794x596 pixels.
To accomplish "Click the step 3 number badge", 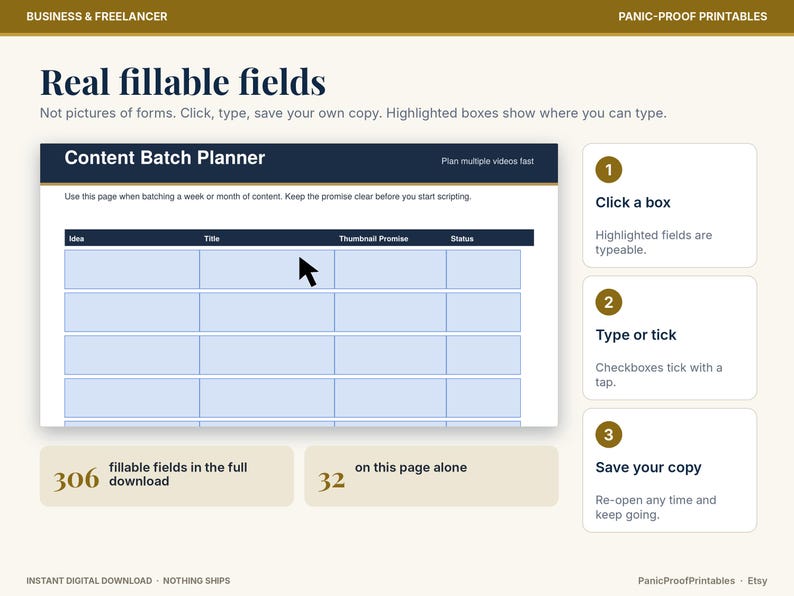I will click(608, 434).
